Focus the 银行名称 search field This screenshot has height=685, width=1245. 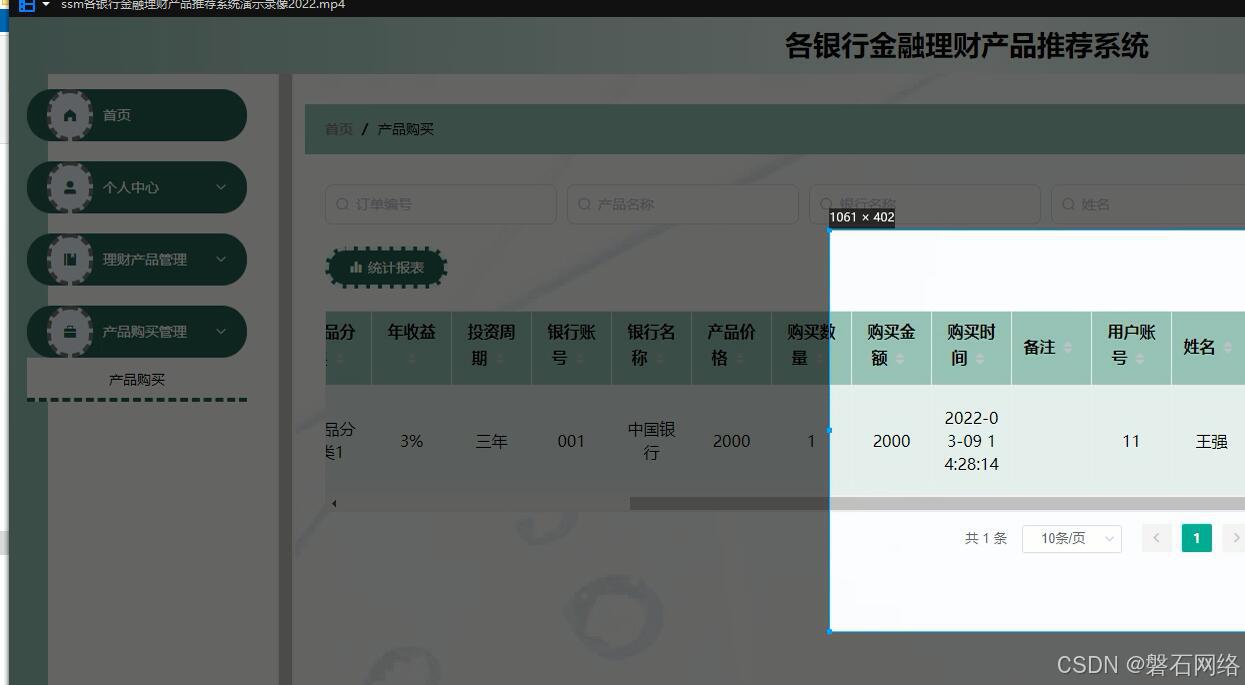point(925,204)
